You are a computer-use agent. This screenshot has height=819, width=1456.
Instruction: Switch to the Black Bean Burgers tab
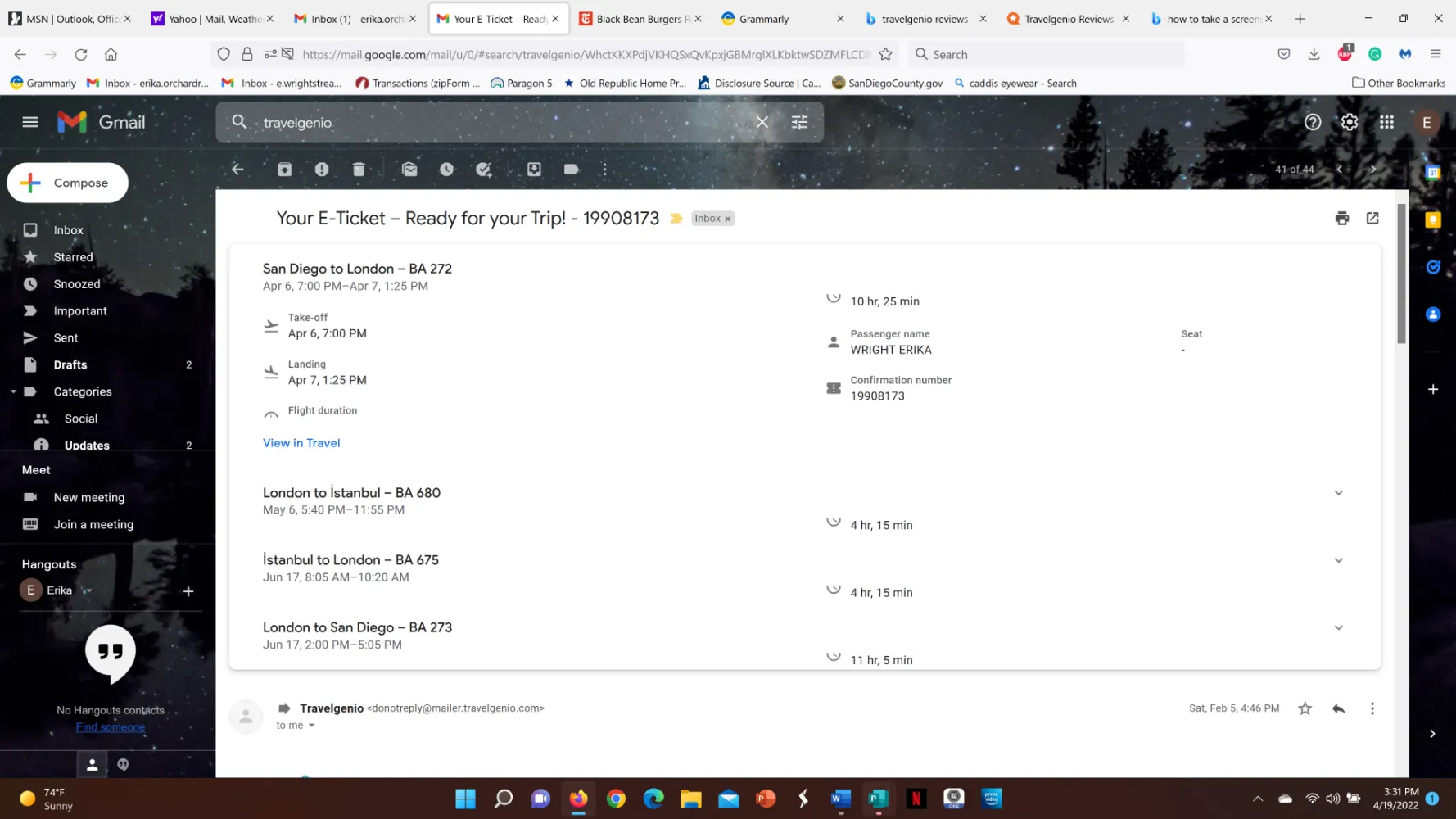pyautogui.click(x=640, y=19)
